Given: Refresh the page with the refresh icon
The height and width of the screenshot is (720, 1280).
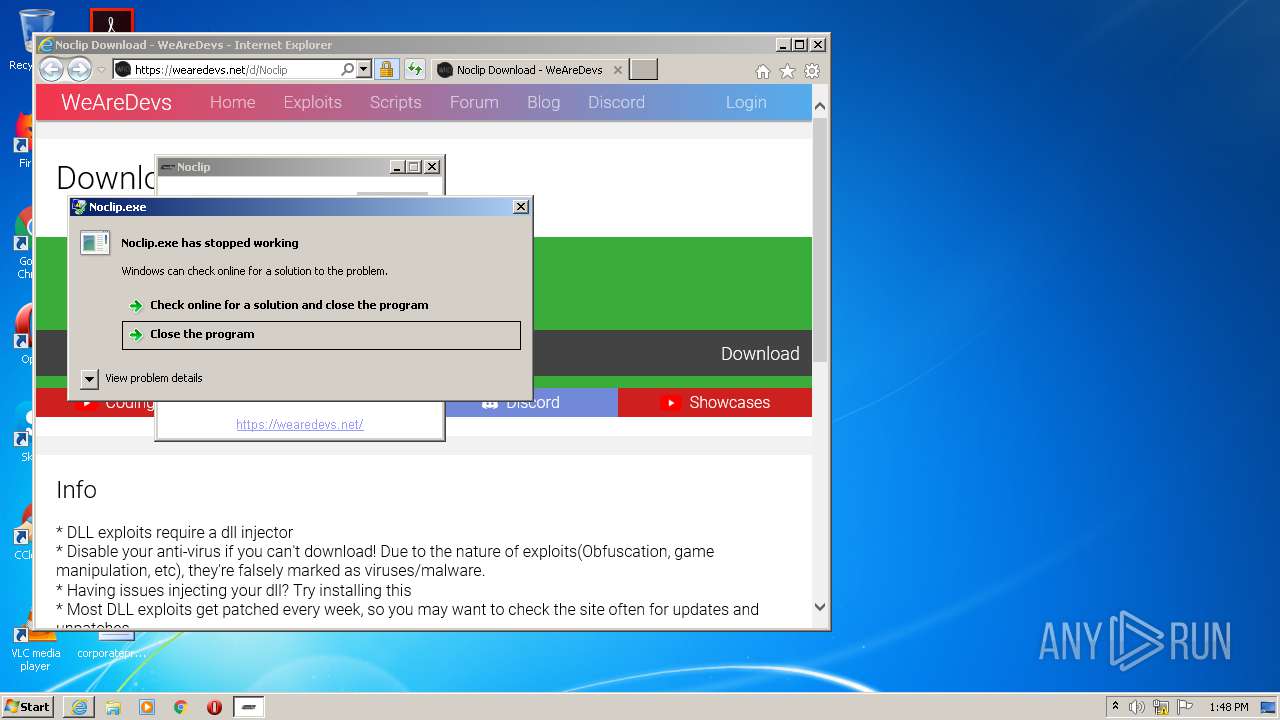Looking at the screenshot, I should [414, 70].
